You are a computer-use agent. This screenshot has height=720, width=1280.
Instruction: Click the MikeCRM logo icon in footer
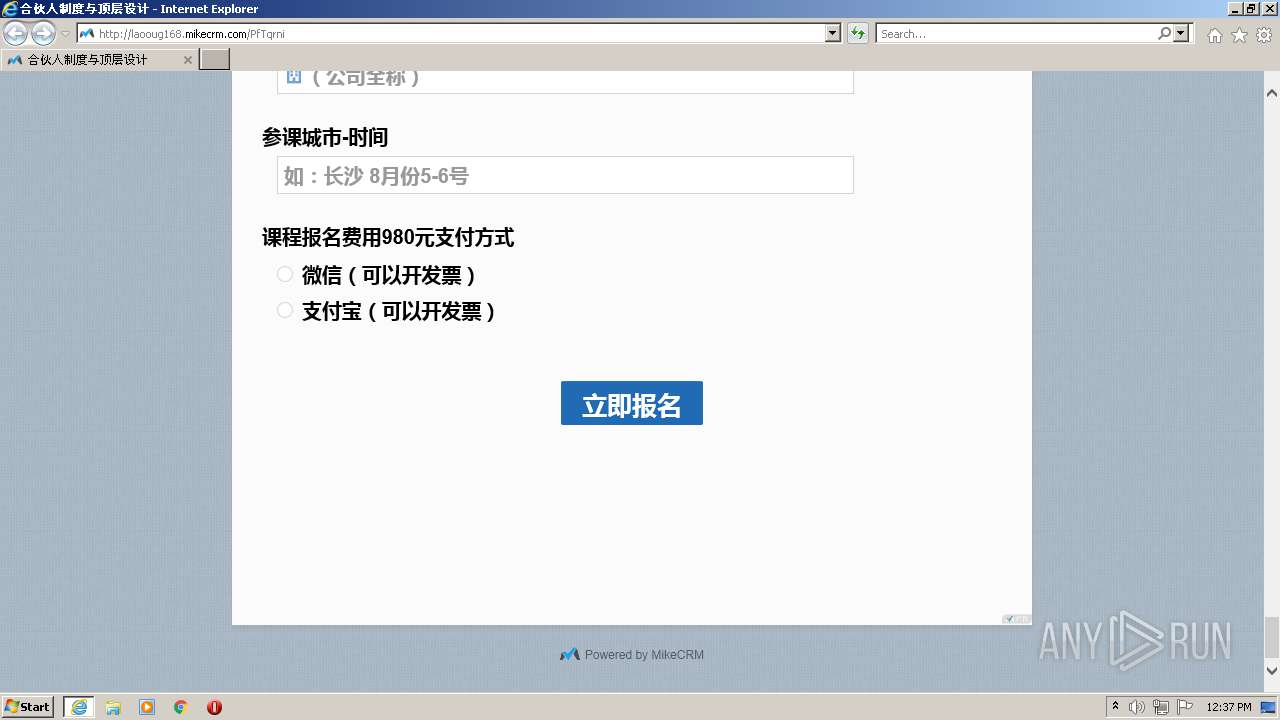570,655
